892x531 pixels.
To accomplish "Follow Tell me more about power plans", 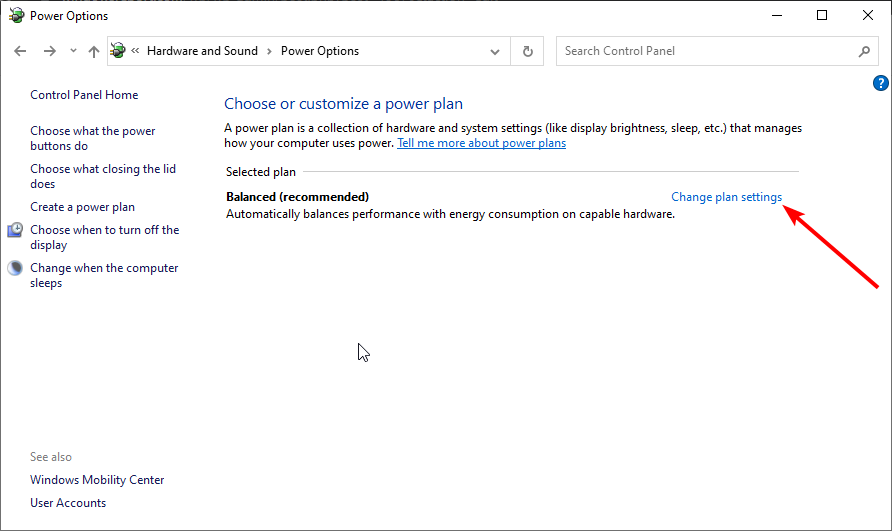I will coord(481,143).
